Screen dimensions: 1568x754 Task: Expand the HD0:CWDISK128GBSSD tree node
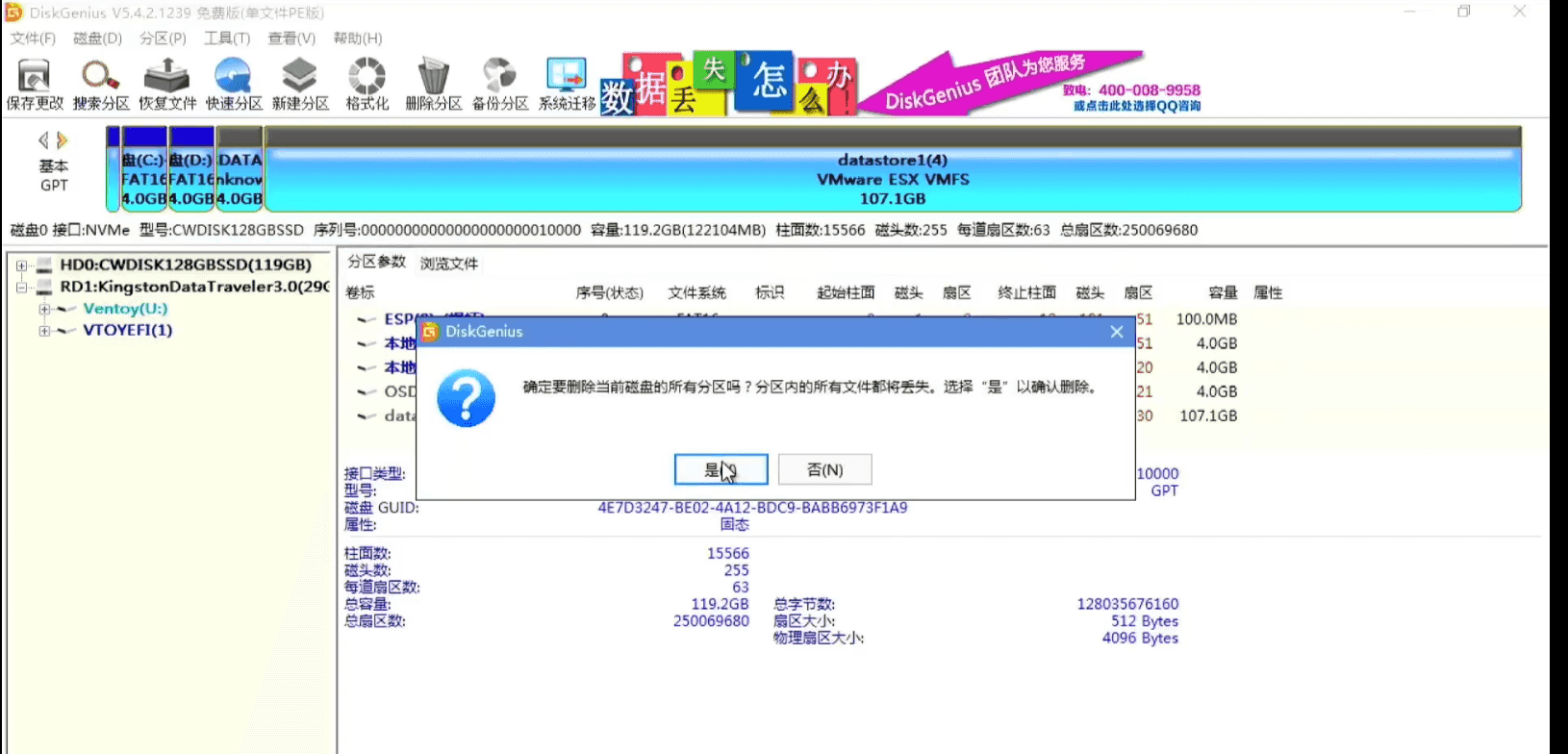(21, 265)
